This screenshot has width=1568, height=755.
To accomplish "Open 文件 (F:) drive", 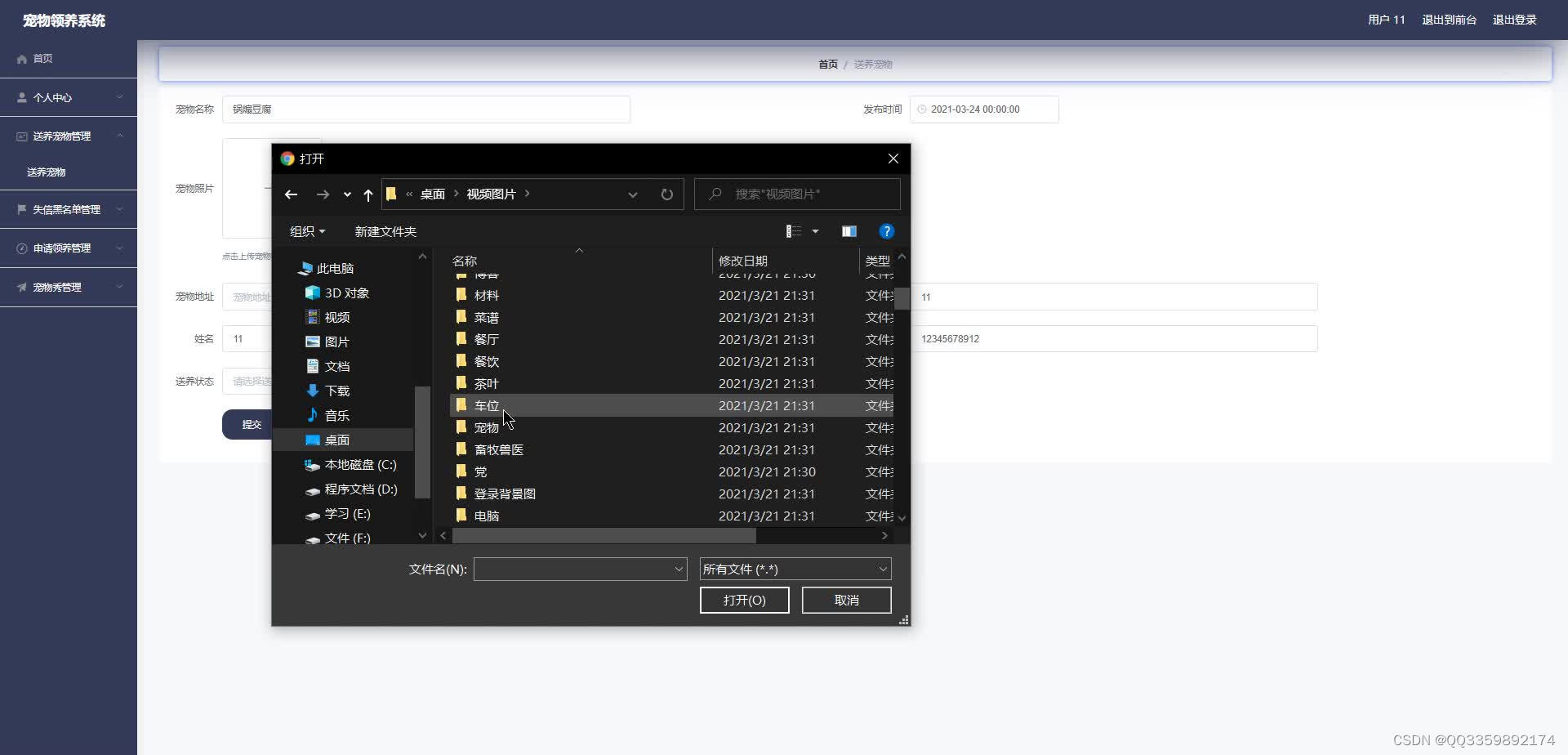I will (x=338, y=537).
